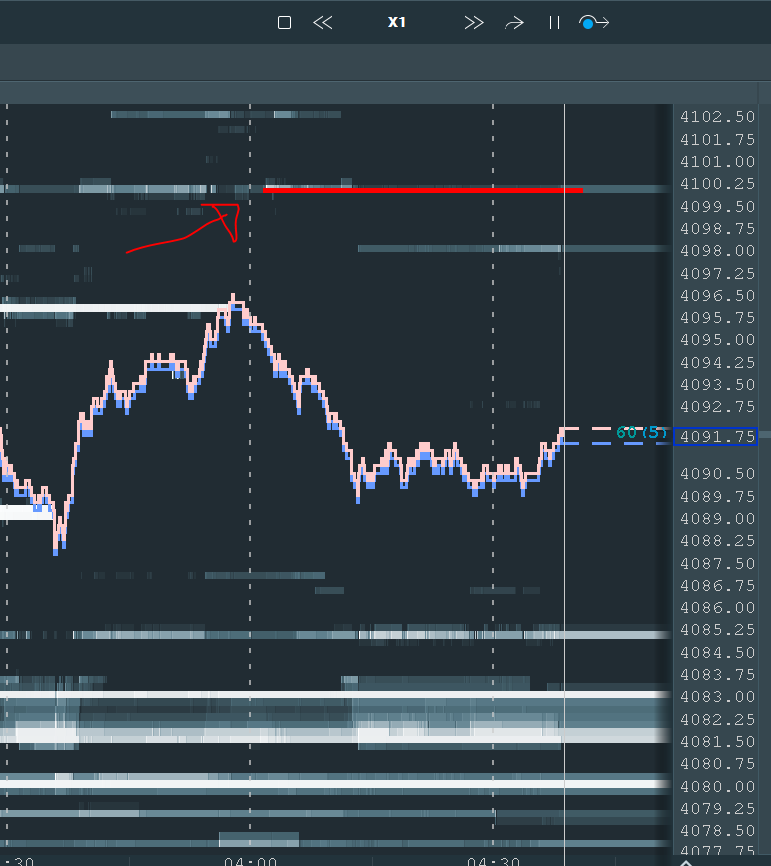Select the red horizontal line at 4100.25
The width and height of the screenshot is (771, 866).
420,188
